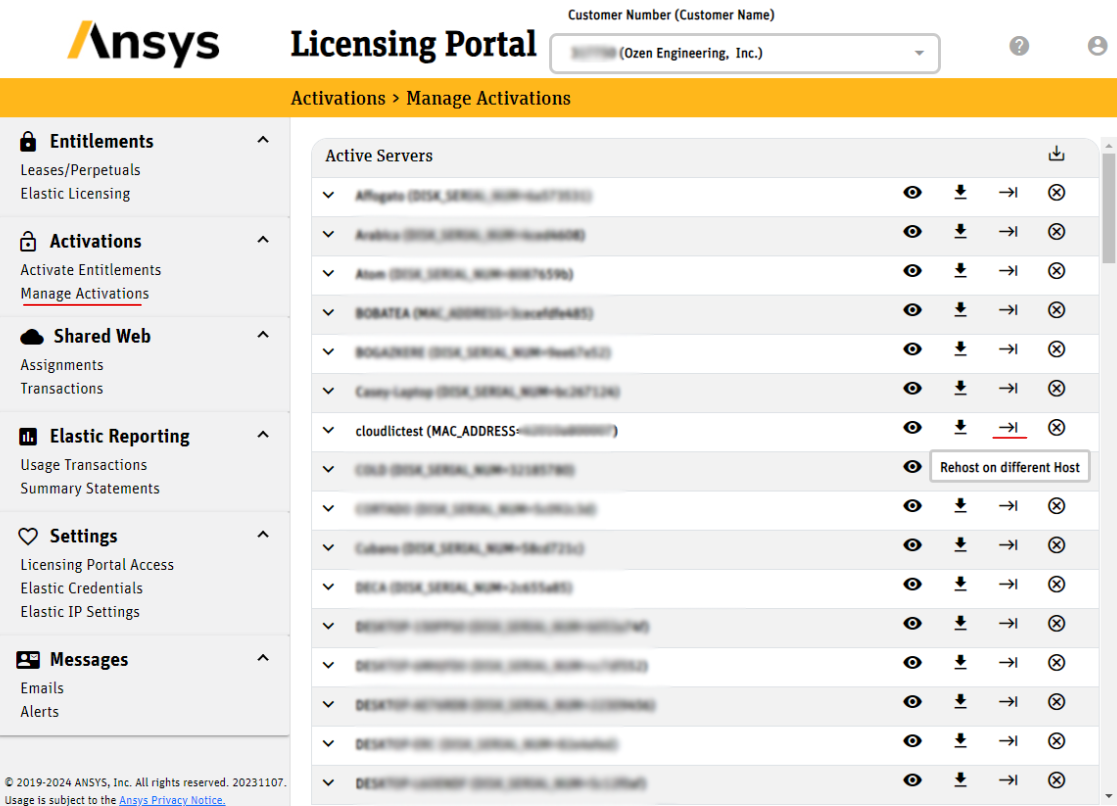Open the Help icon in the header
1117x806 pixels.
(x=1018, y=45)
